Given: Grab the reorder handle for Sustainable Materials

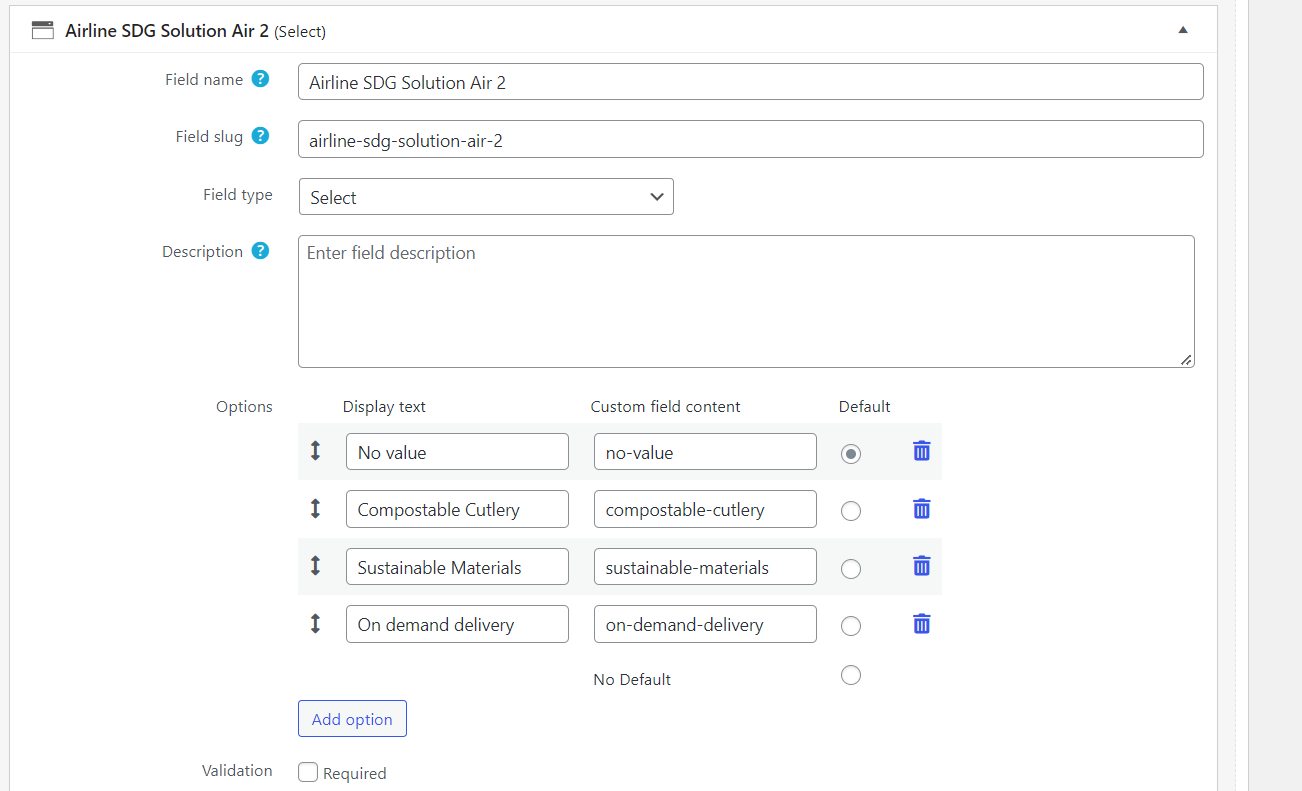Looking at the screenshot, I should click(315, 566).
